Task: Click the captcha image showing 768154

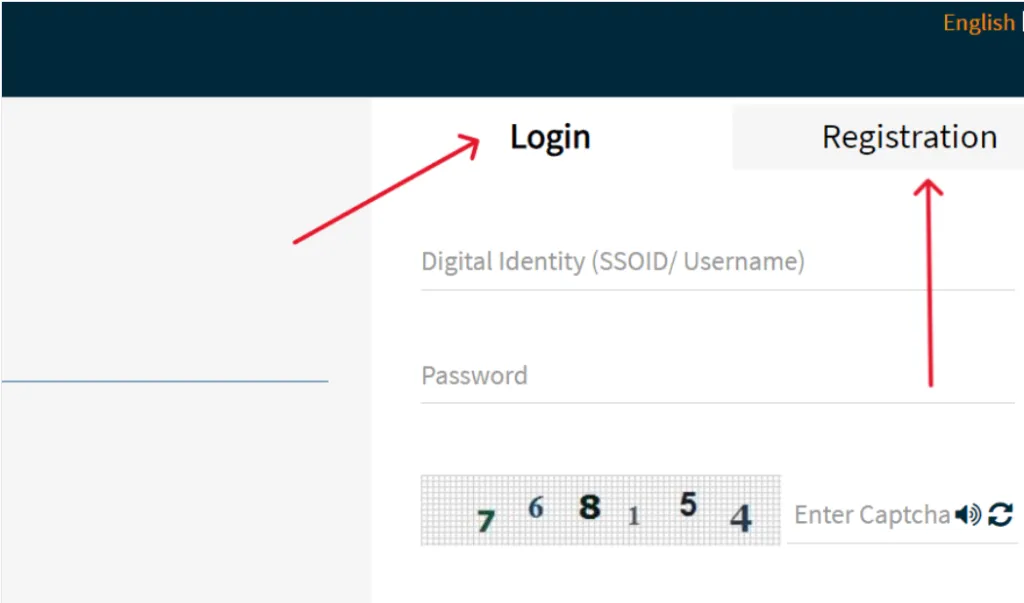Action: (600, 510)
